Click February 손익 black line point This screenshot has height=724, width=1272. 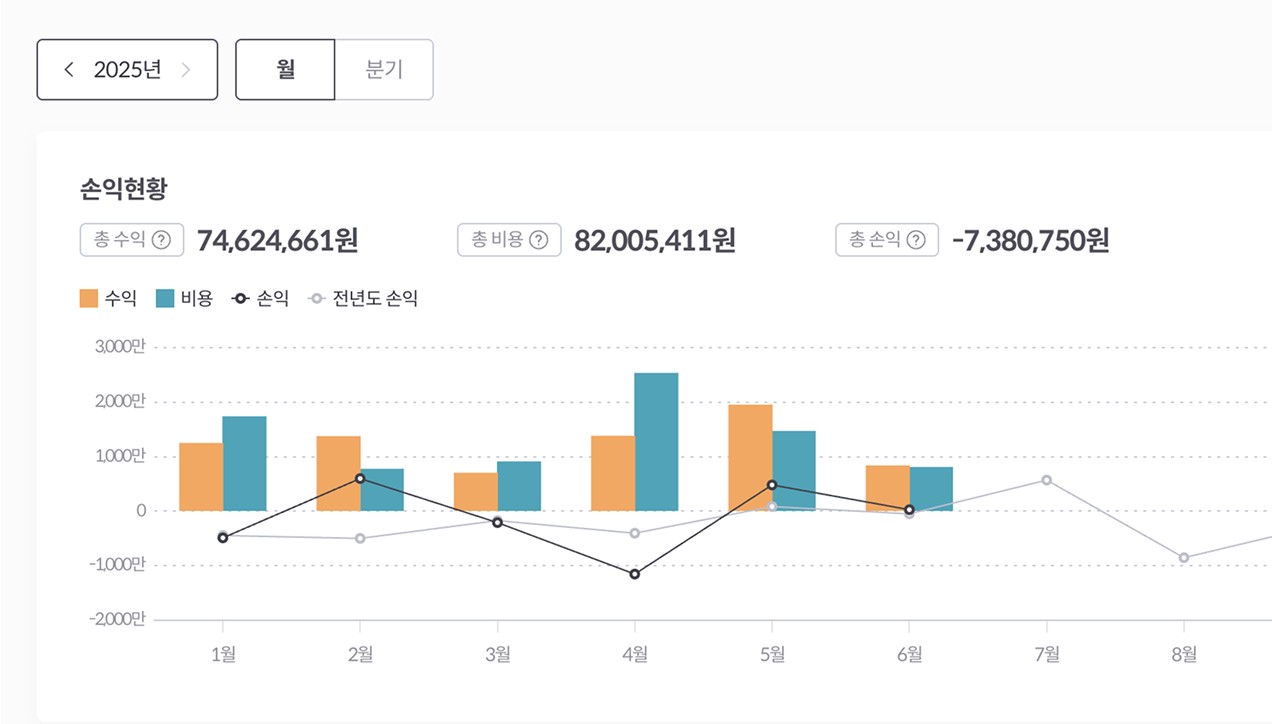pos(360,478)
